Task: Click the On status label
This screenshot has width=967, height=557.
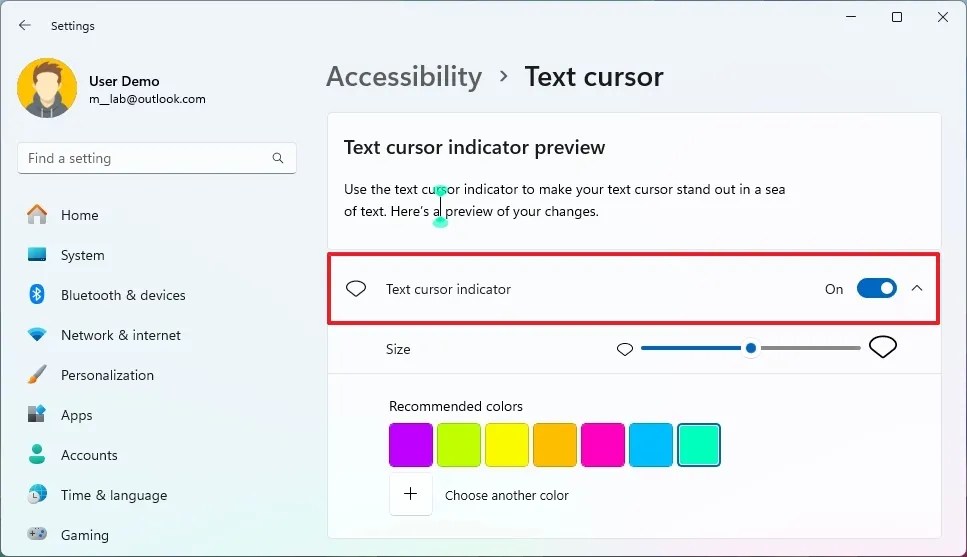Action: point(834,289)
